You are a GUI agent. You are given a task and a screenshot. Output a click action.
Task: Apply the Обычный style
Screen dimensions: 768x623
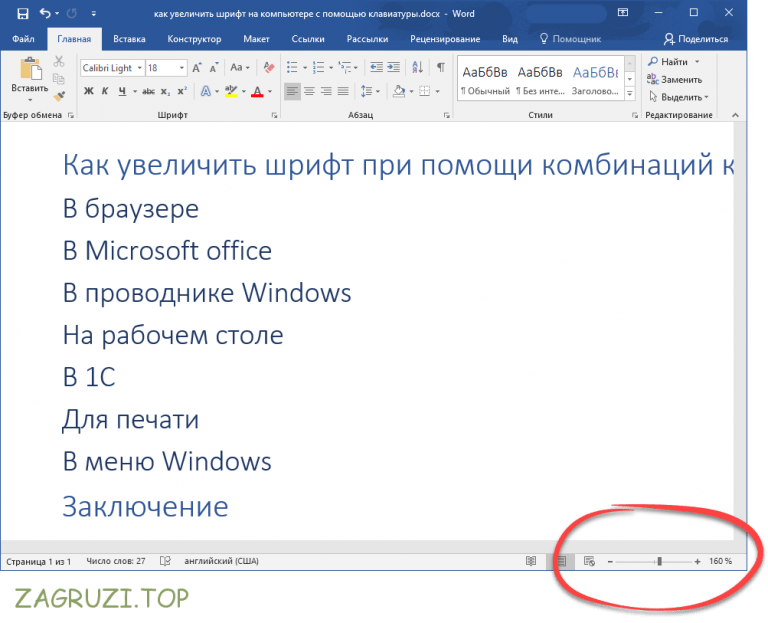coord(485,80)
